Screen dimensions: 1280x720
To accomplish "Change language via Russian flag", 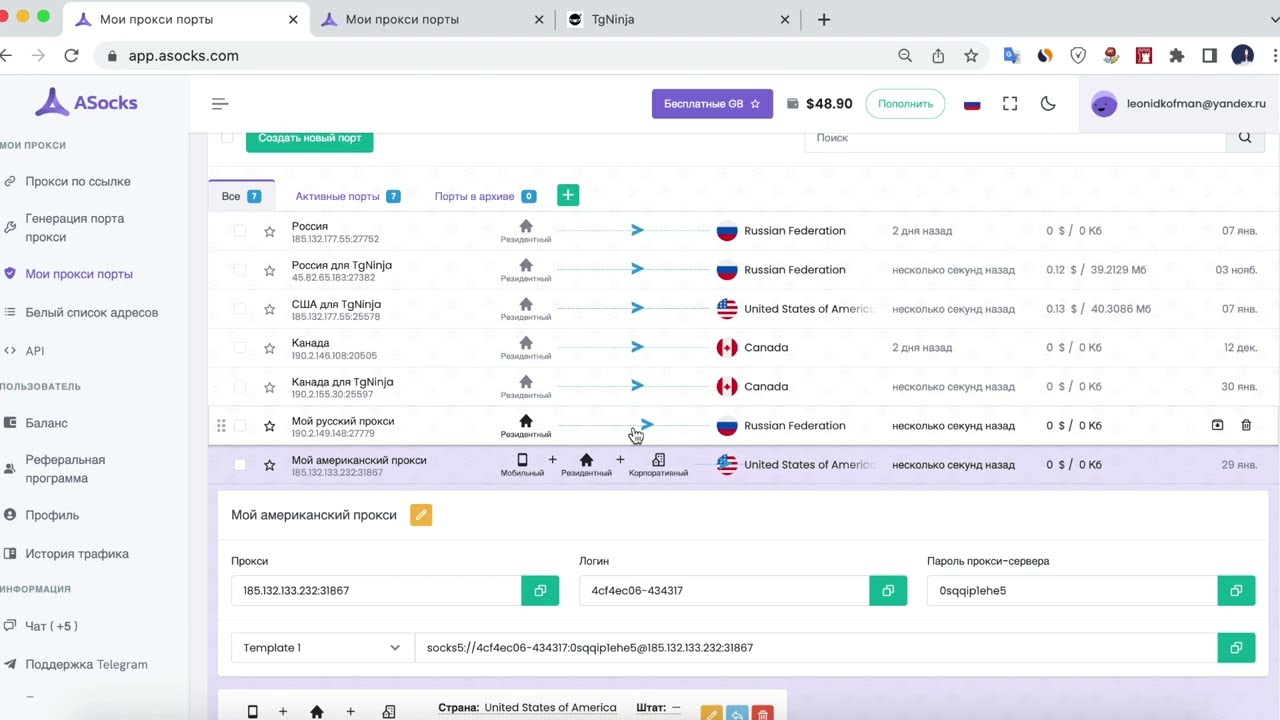I will [x=972, y=104].
